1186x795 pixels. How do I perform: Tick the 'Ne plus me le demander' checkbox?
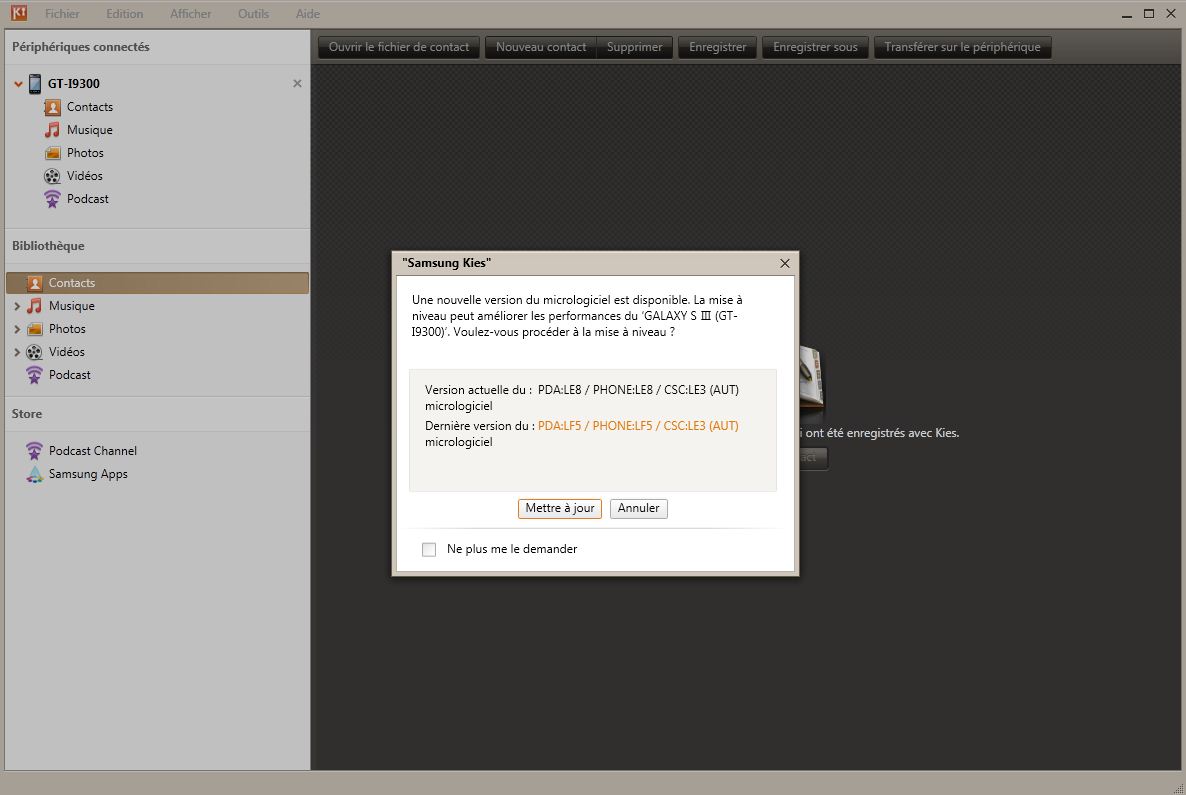coord(429,549)
